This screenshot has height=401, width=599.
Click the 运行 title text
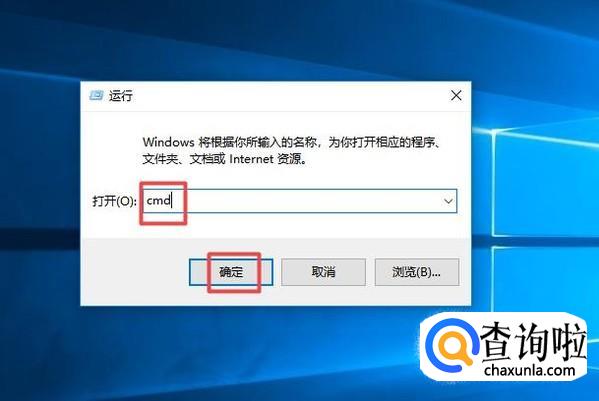121,95
